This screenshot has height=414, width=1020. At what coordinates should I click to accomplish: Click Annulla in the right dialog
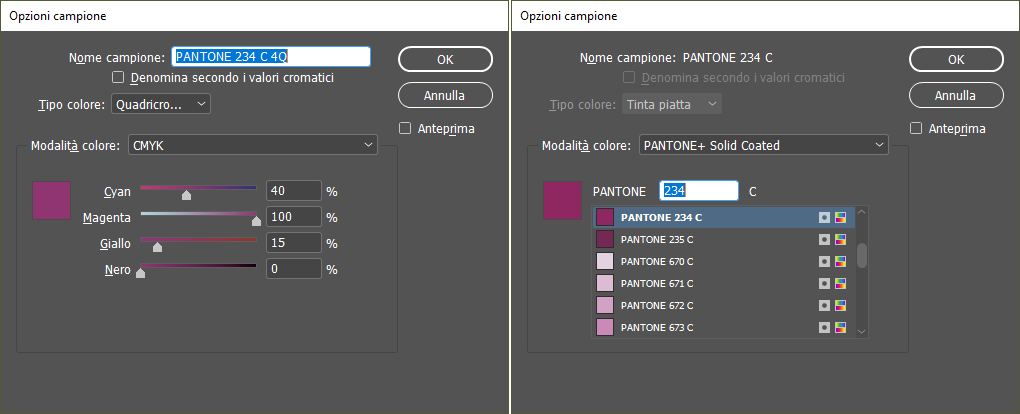(956, 95)
